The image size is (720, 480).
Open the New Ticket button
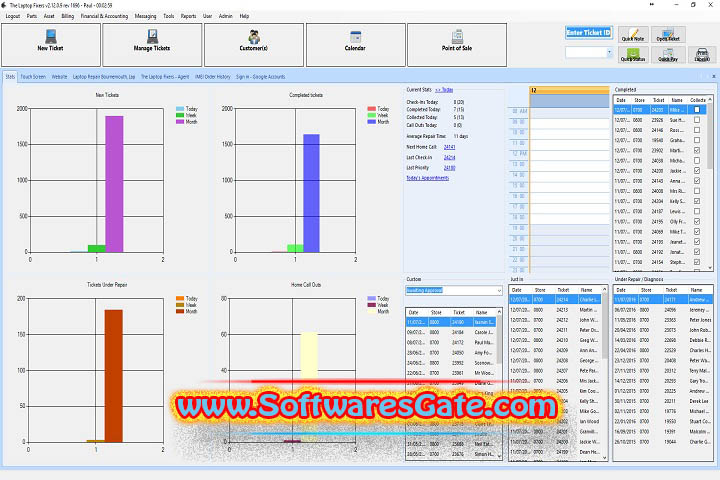point(51,45)
